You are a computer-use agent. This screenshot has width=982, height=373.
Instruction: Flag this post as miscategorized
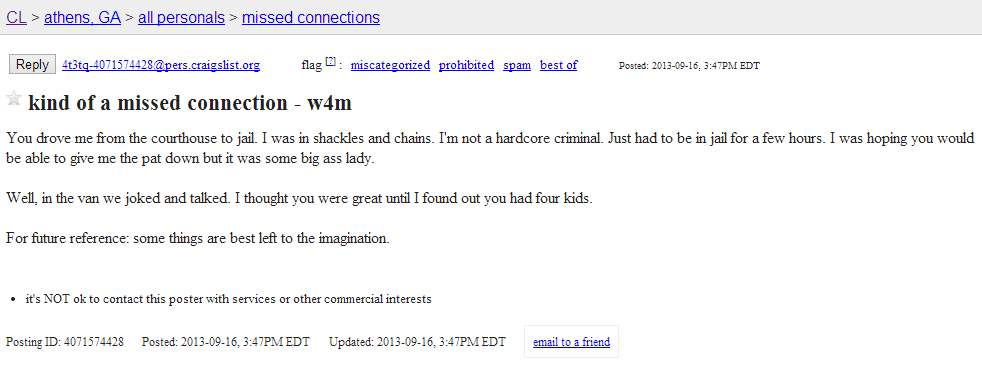(390, 65)
